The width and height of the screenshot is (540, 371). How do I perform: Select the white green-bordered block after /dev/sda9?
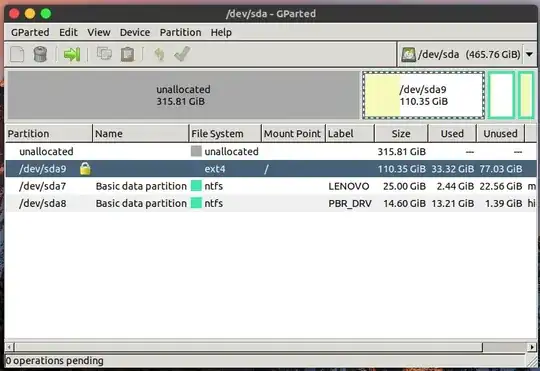pos(501,95)
